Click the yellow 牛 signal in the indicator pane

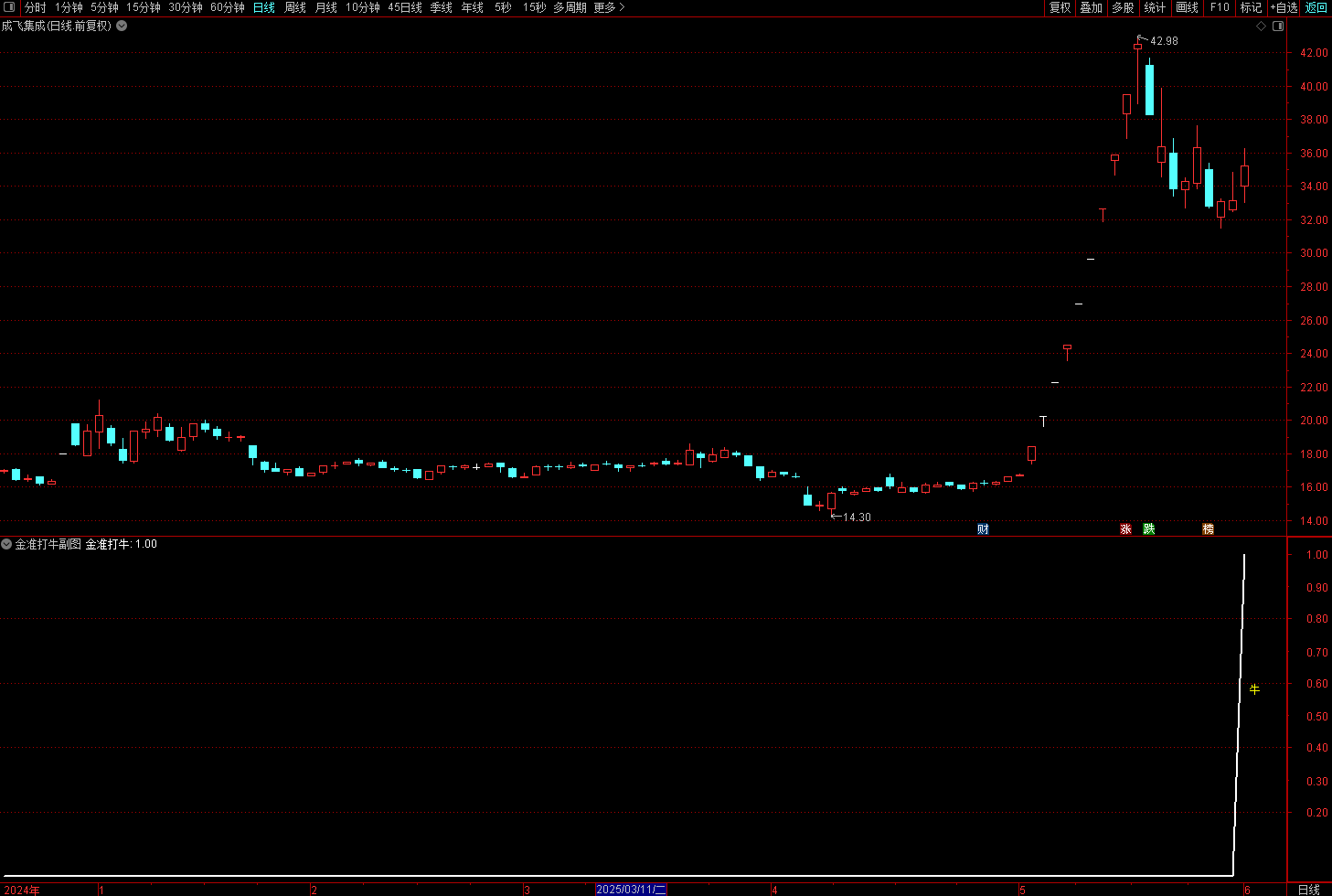(1254, 688)
